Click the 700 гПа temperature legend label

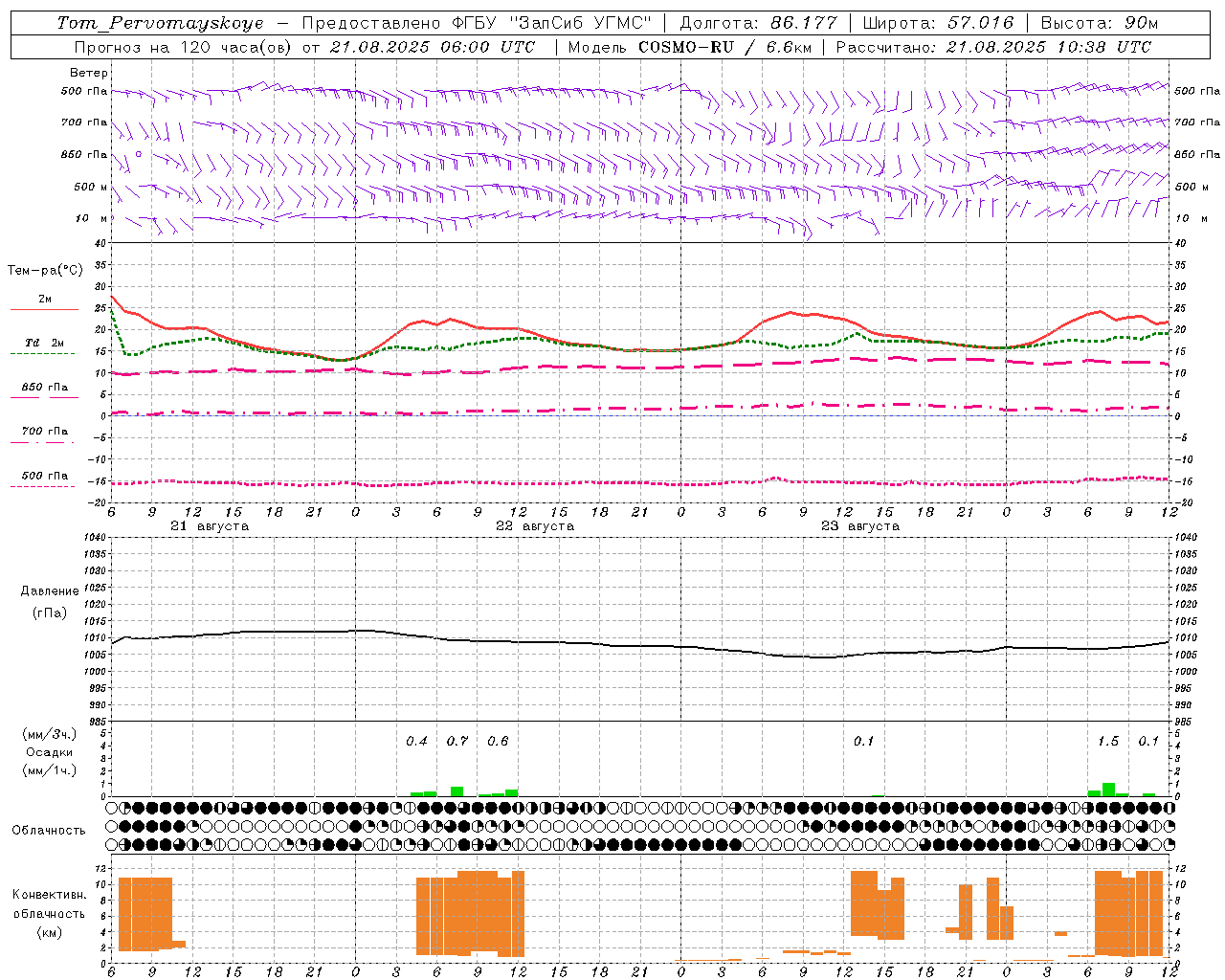(x=45, y=431)
